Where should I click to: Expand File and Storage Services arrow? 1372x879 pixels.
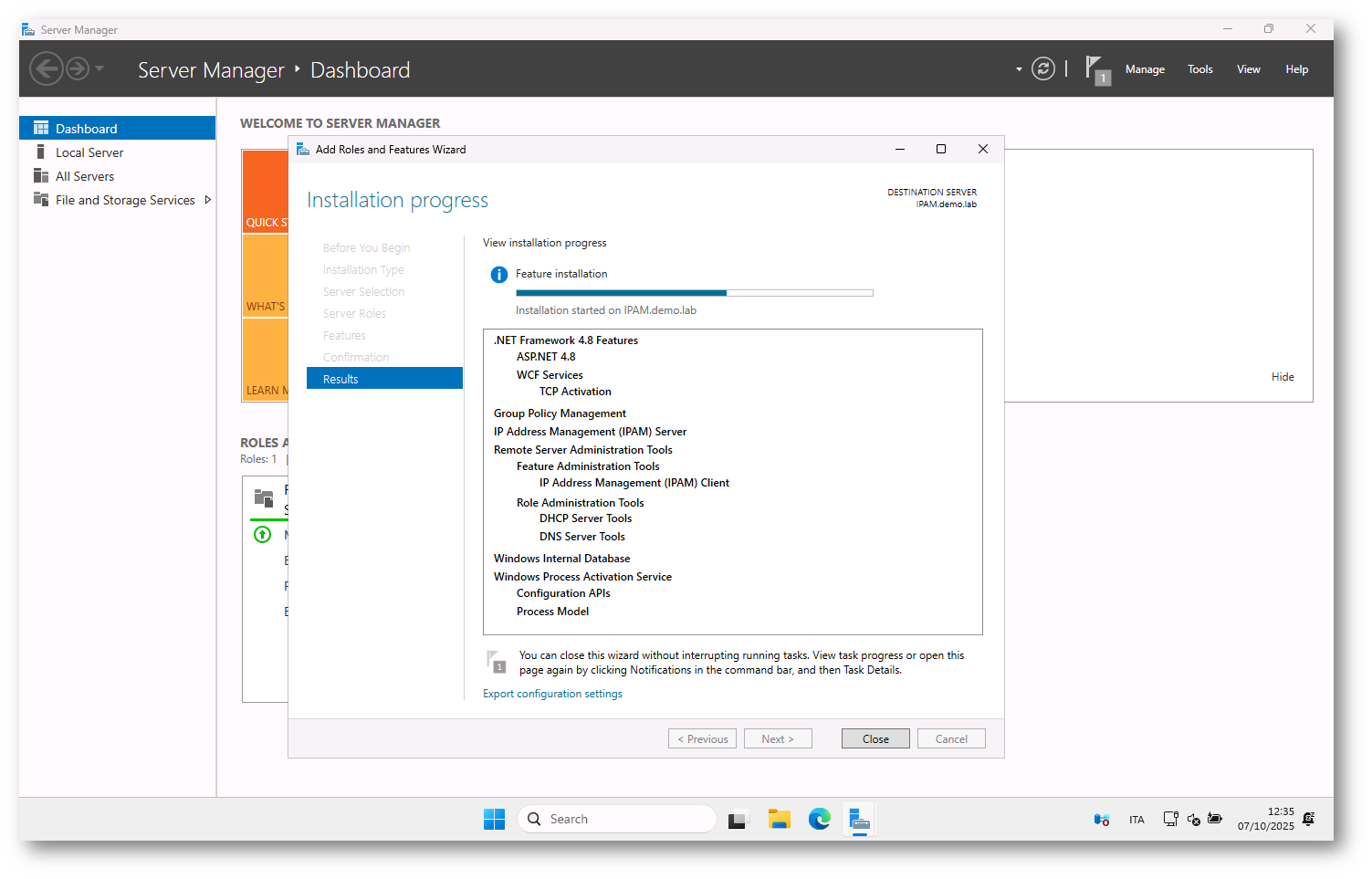coord(207,200)
